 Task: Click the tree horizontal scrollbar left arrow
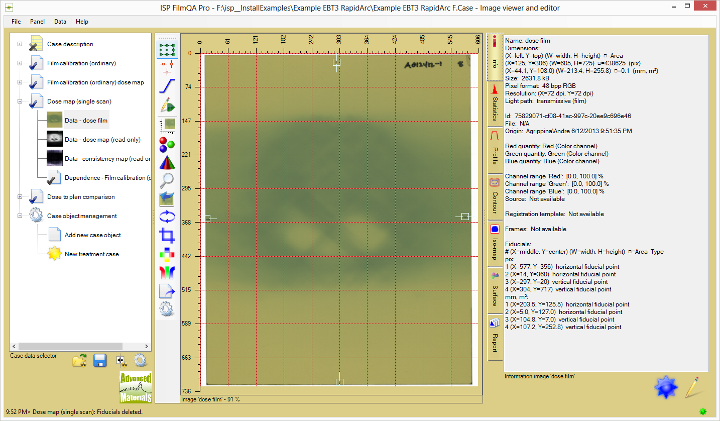coord(14,346)
